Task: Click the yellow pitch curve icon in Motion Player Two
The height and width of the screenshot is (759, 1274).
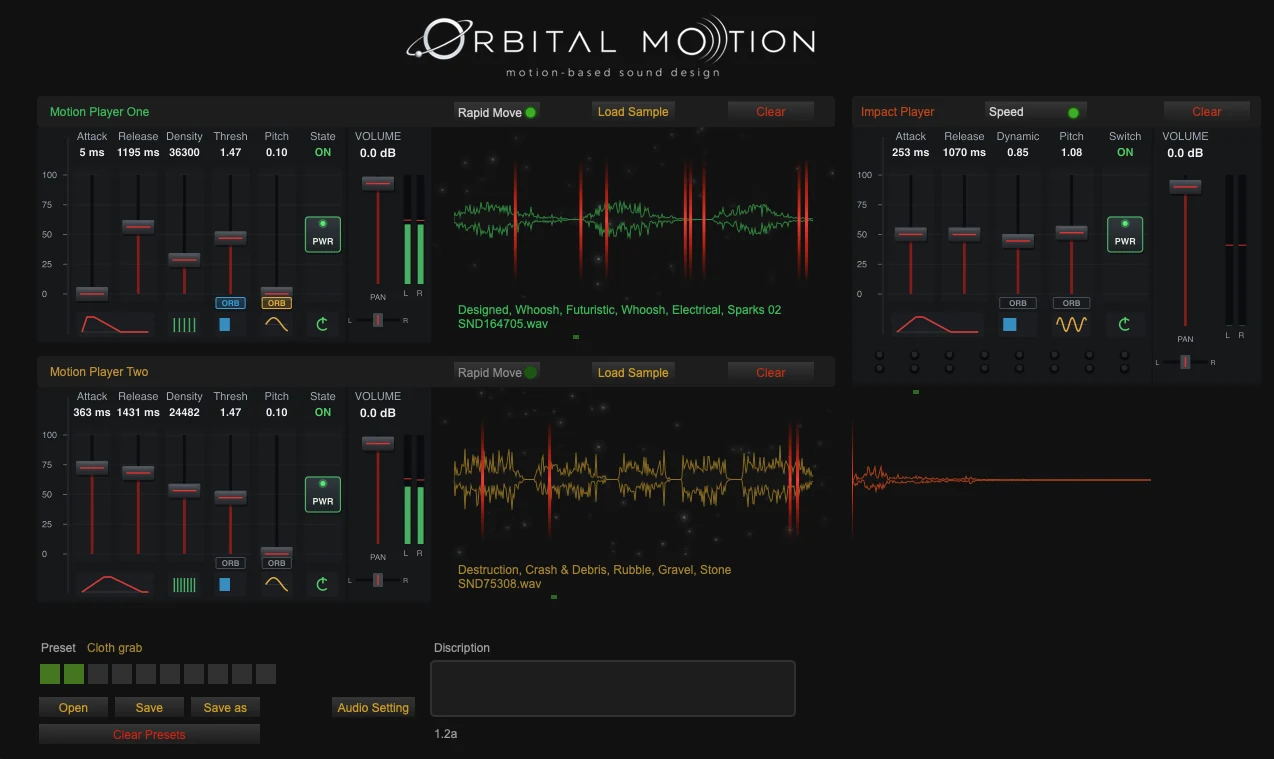Action: click(x=277, y=584)
